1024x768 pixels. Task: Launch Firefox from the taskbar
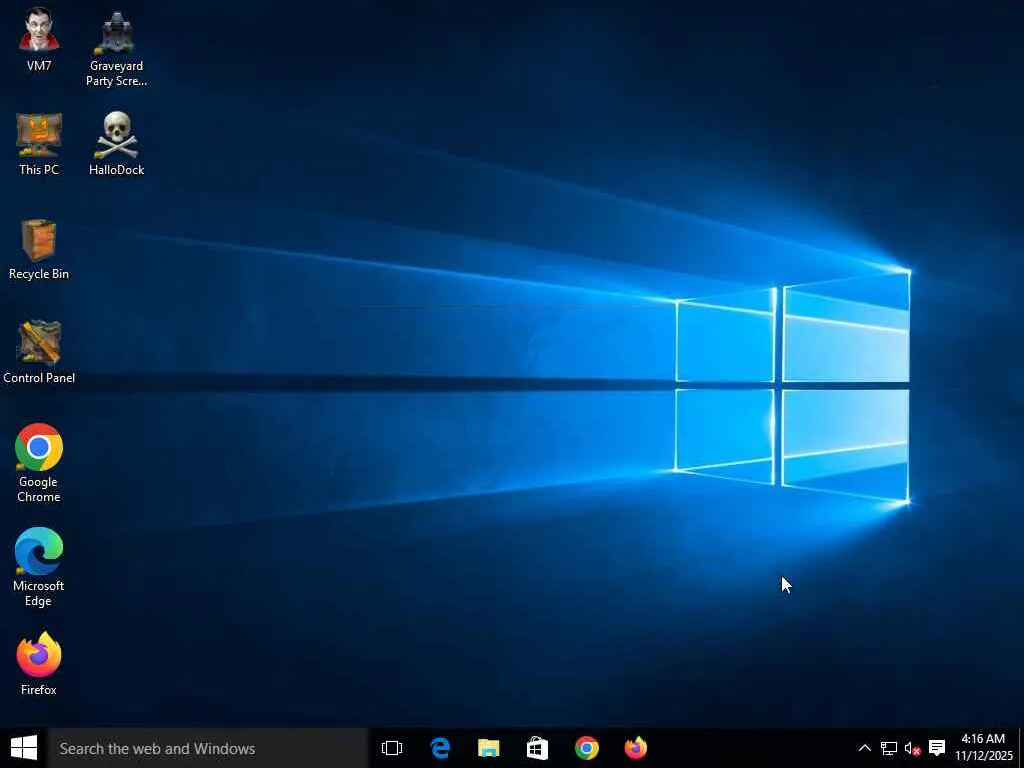[x=635, y=748]
